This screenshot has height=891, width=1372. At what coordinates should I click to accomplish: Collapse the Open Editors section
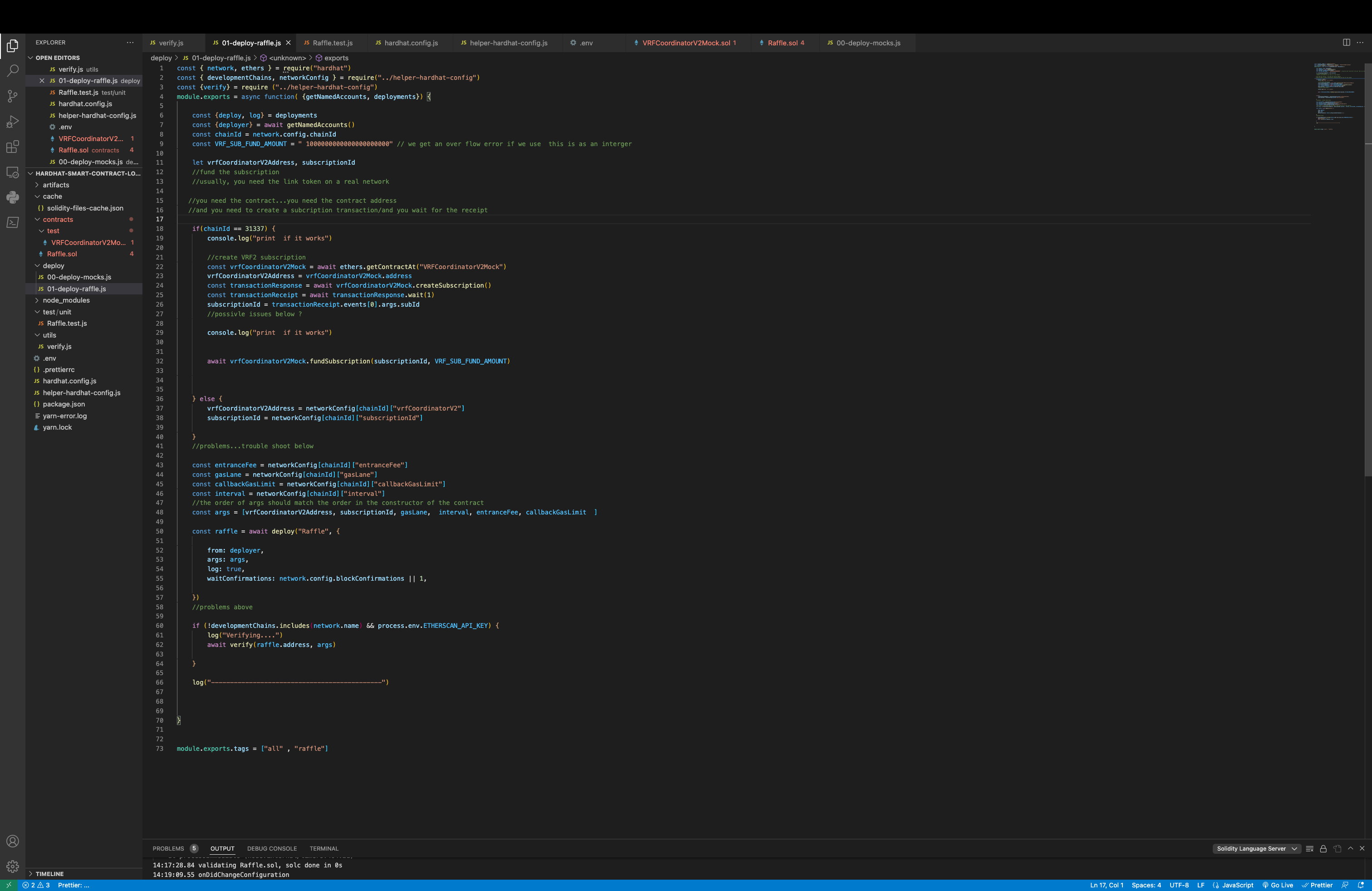(x=83, y=58)
